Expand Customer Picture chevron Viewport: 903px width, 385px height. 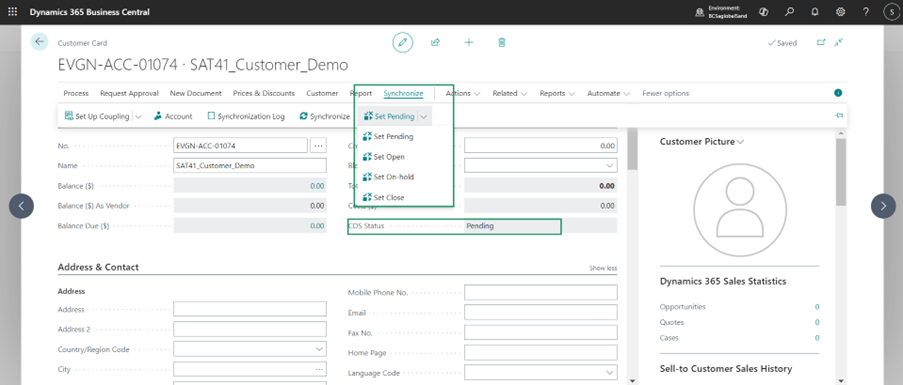tap(741, 142)
